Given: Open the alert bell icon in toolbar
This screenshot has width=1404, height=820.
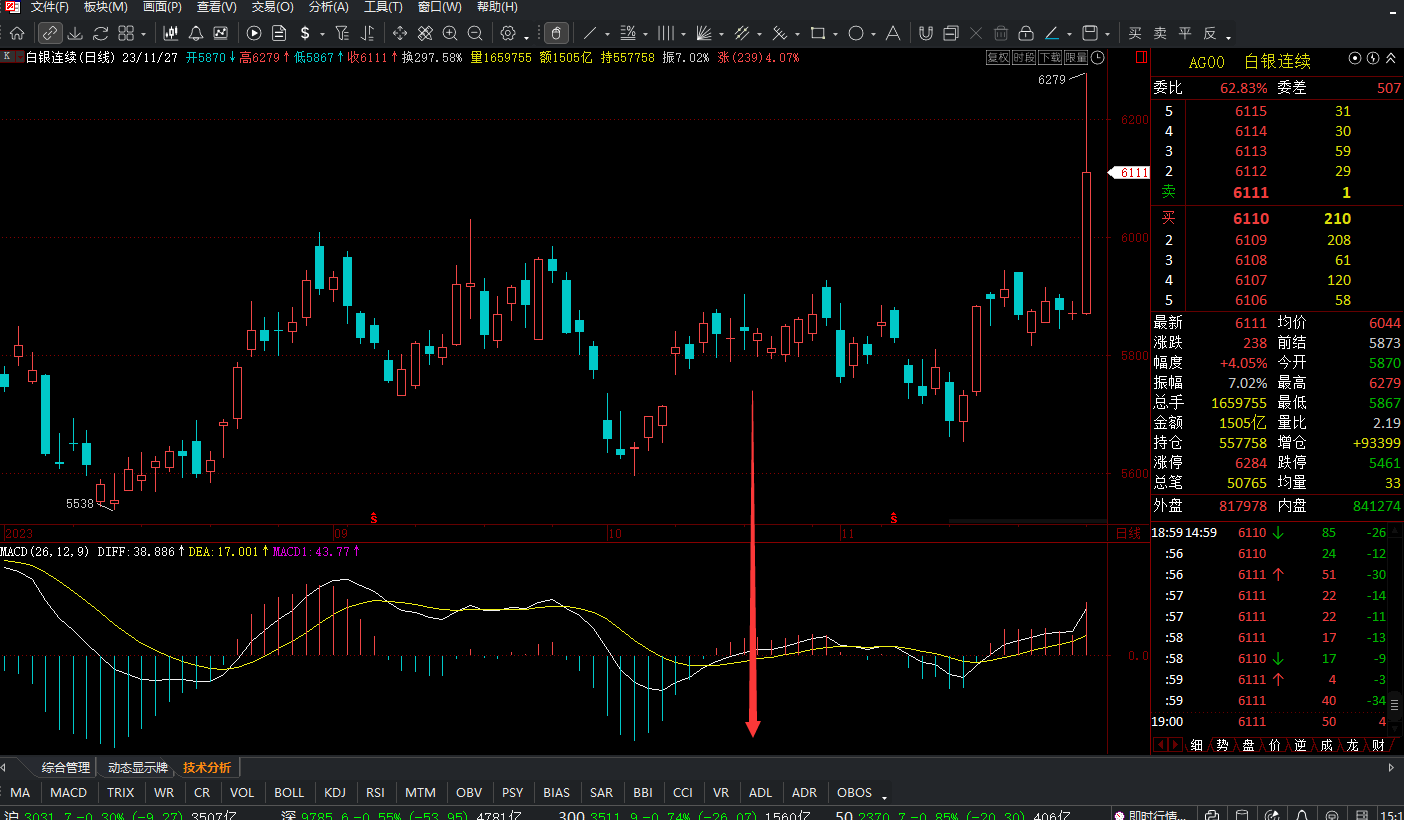Looking at the screenshot, I should (x=196, y=33).
